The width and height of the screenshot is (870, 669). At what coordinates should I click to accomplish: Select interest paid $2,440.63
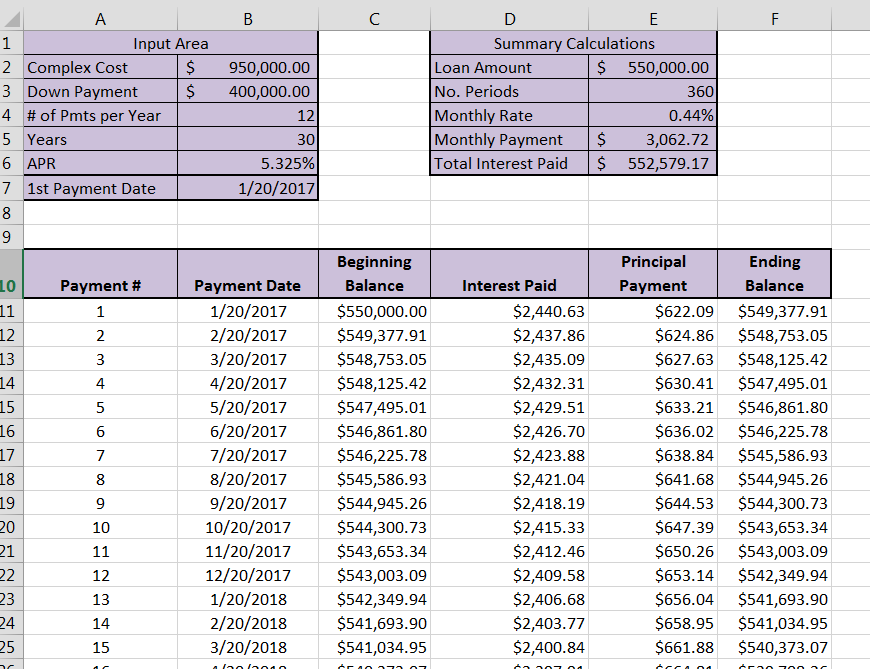[509, 311]
